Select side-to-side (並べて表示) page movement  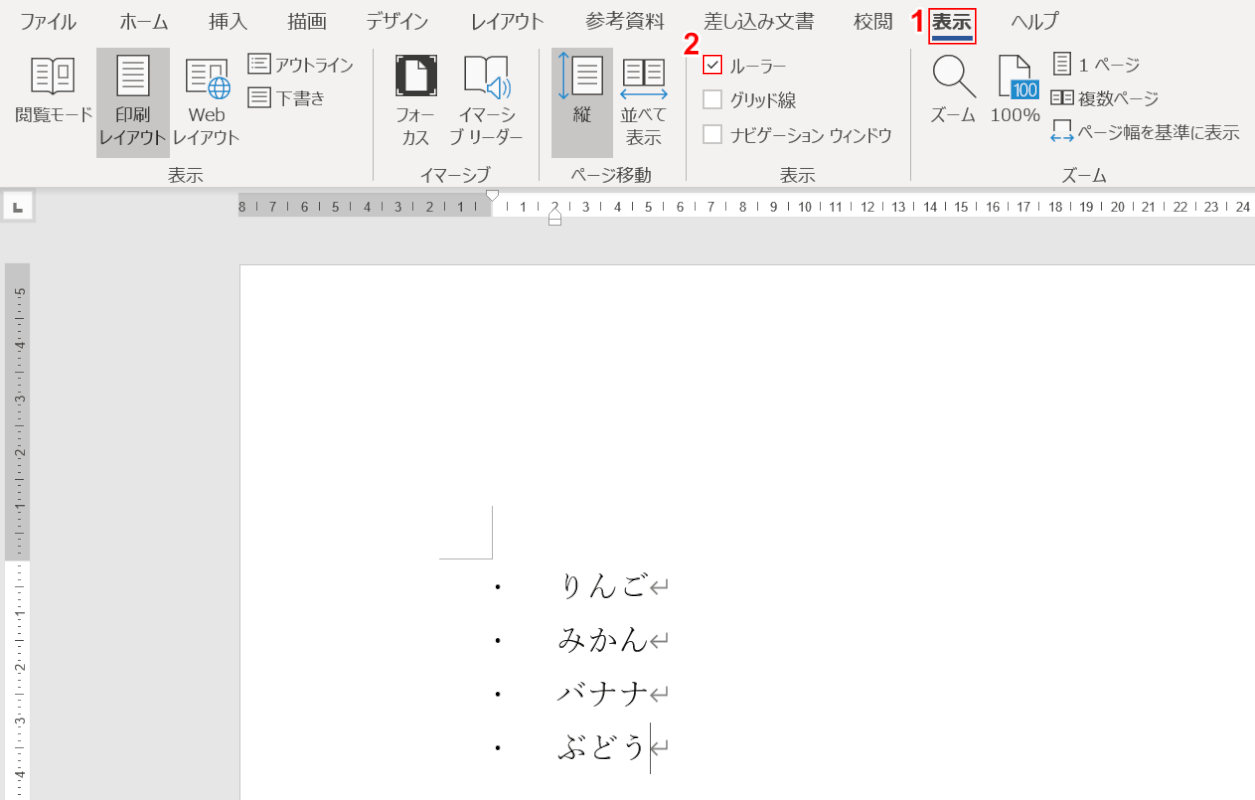644,100
